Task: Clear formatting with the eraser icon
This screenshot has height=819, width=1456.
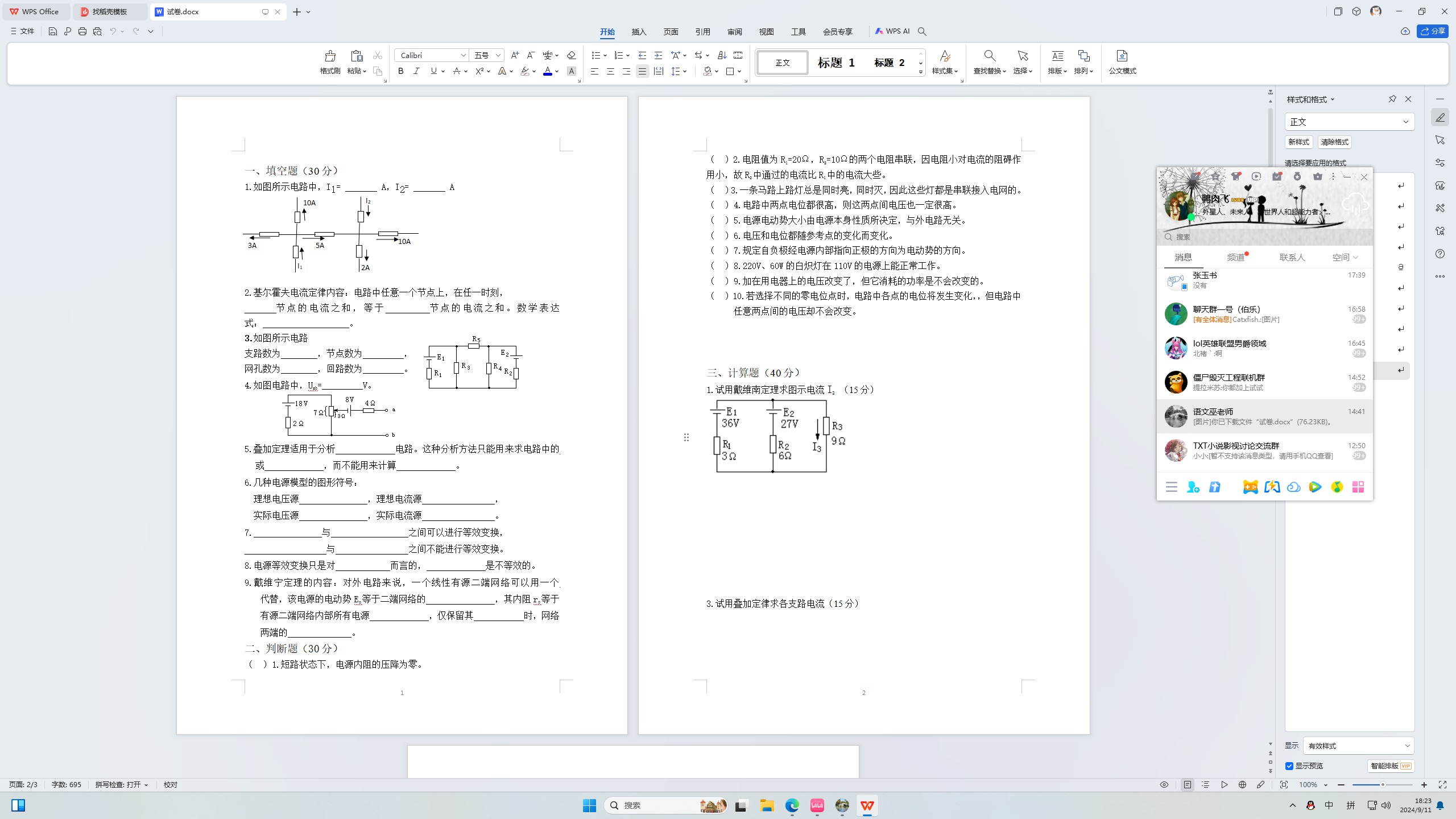Action: (x=571, y=55)
